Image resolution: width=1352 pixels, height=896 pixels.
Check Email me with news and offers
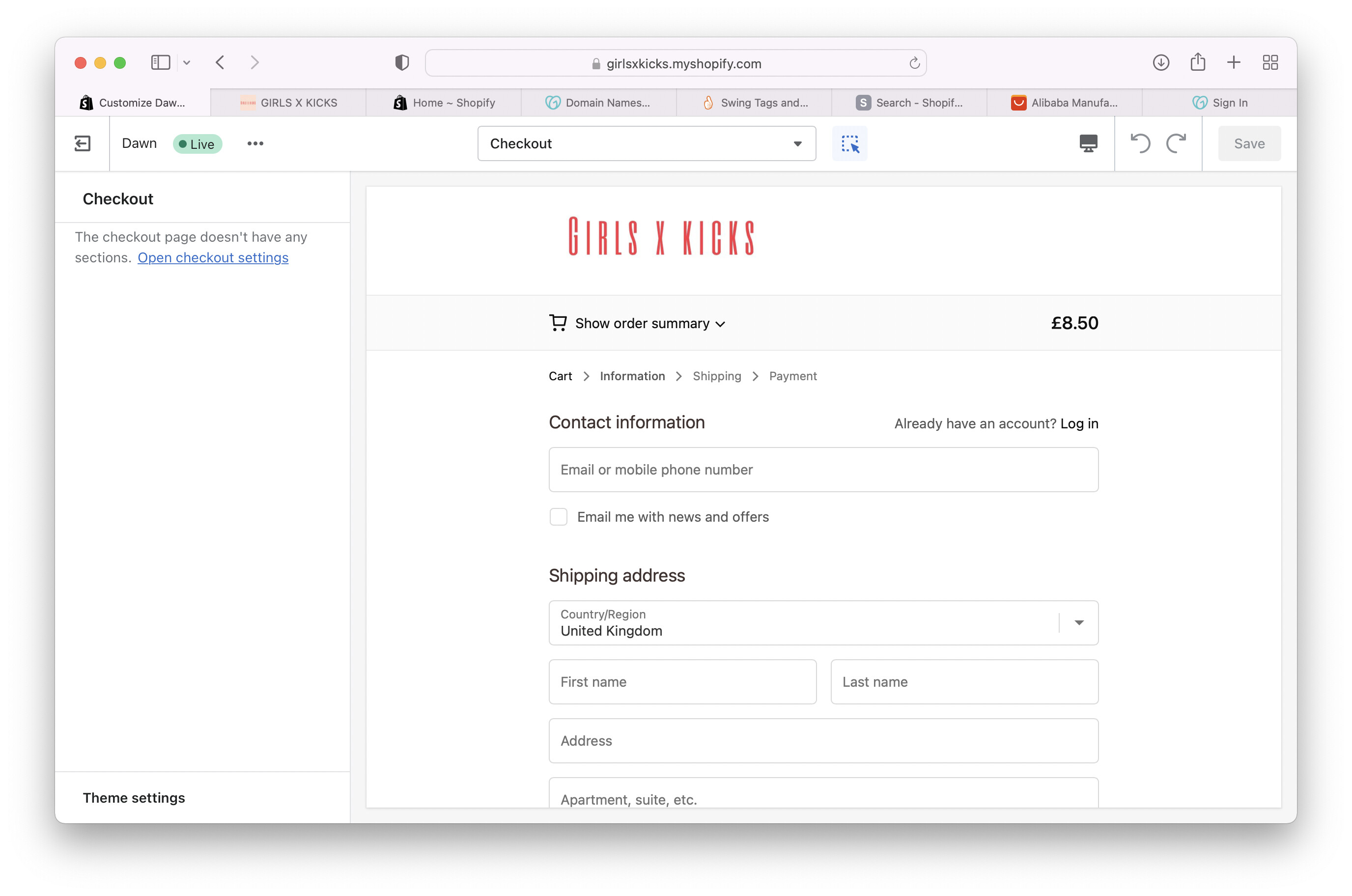558,517
